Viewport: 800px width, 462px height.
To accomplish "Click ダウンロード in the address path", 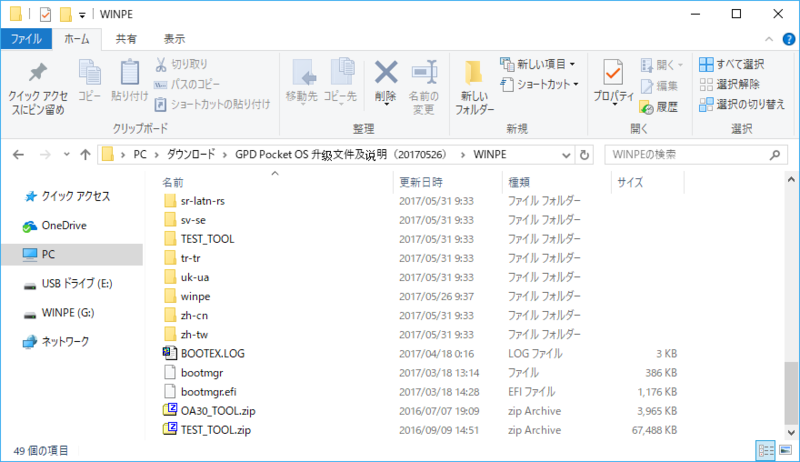I will 191,155.
